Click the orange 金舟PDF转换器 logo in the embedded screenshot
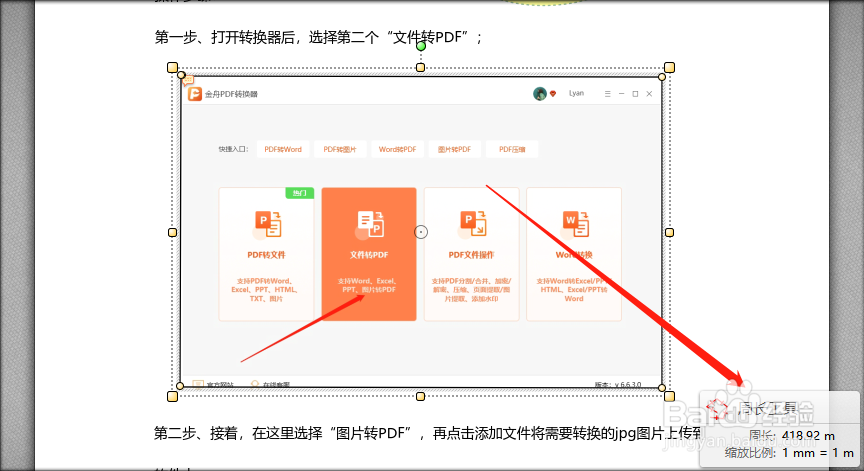 point(195,94)
